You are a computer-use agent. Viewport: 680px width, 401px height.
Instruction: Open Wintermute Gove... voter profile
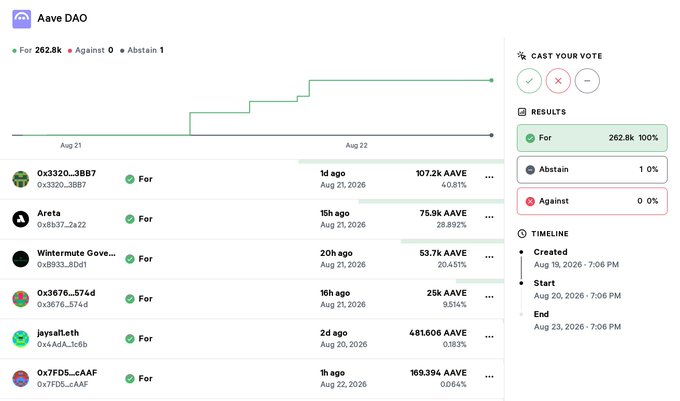76,253
